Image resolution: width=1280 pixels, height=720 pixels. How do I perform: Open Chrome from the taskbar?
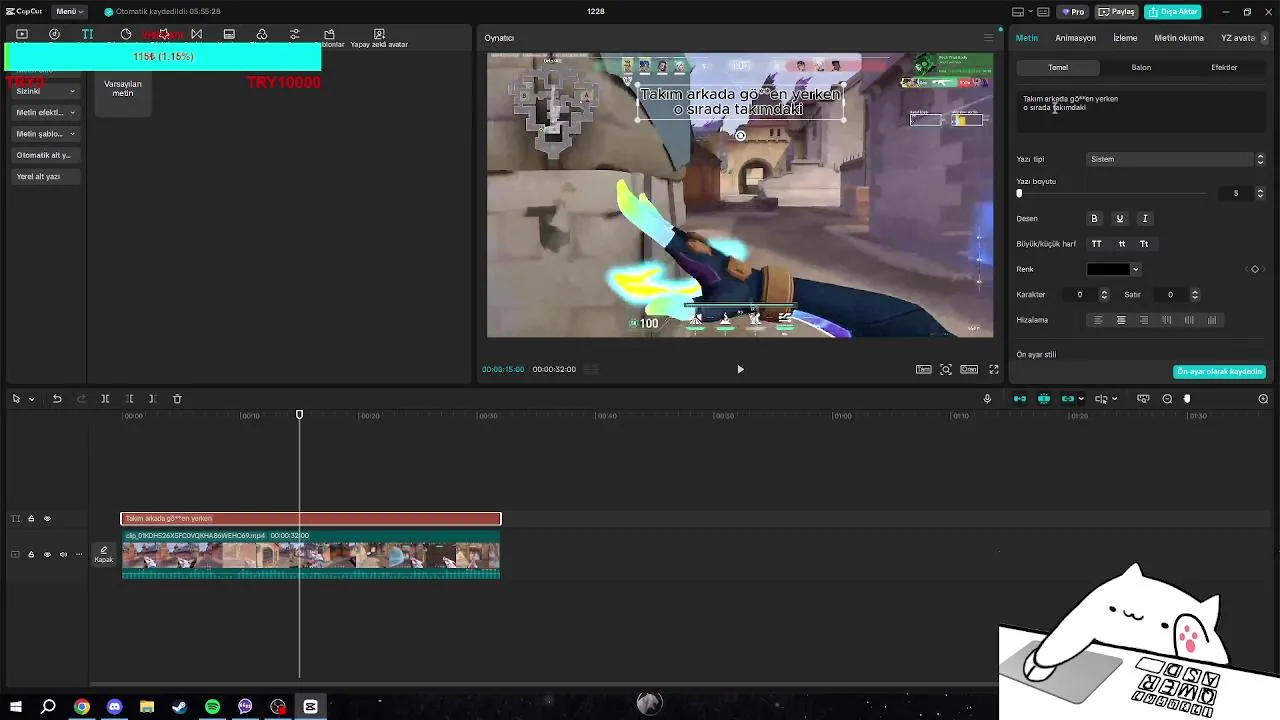(82, 707)
